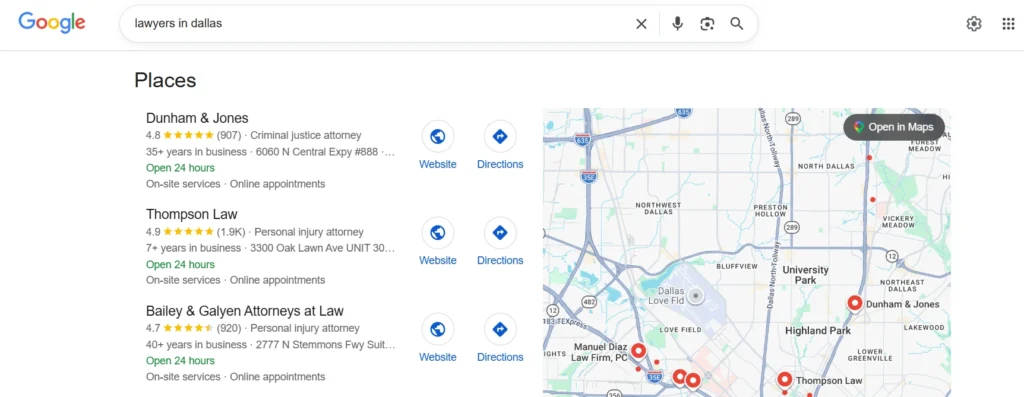Open the Thompson Law website globe icon
Image resolution: width=1024 pixels, height=397 pixels.
tap(438, 232)
